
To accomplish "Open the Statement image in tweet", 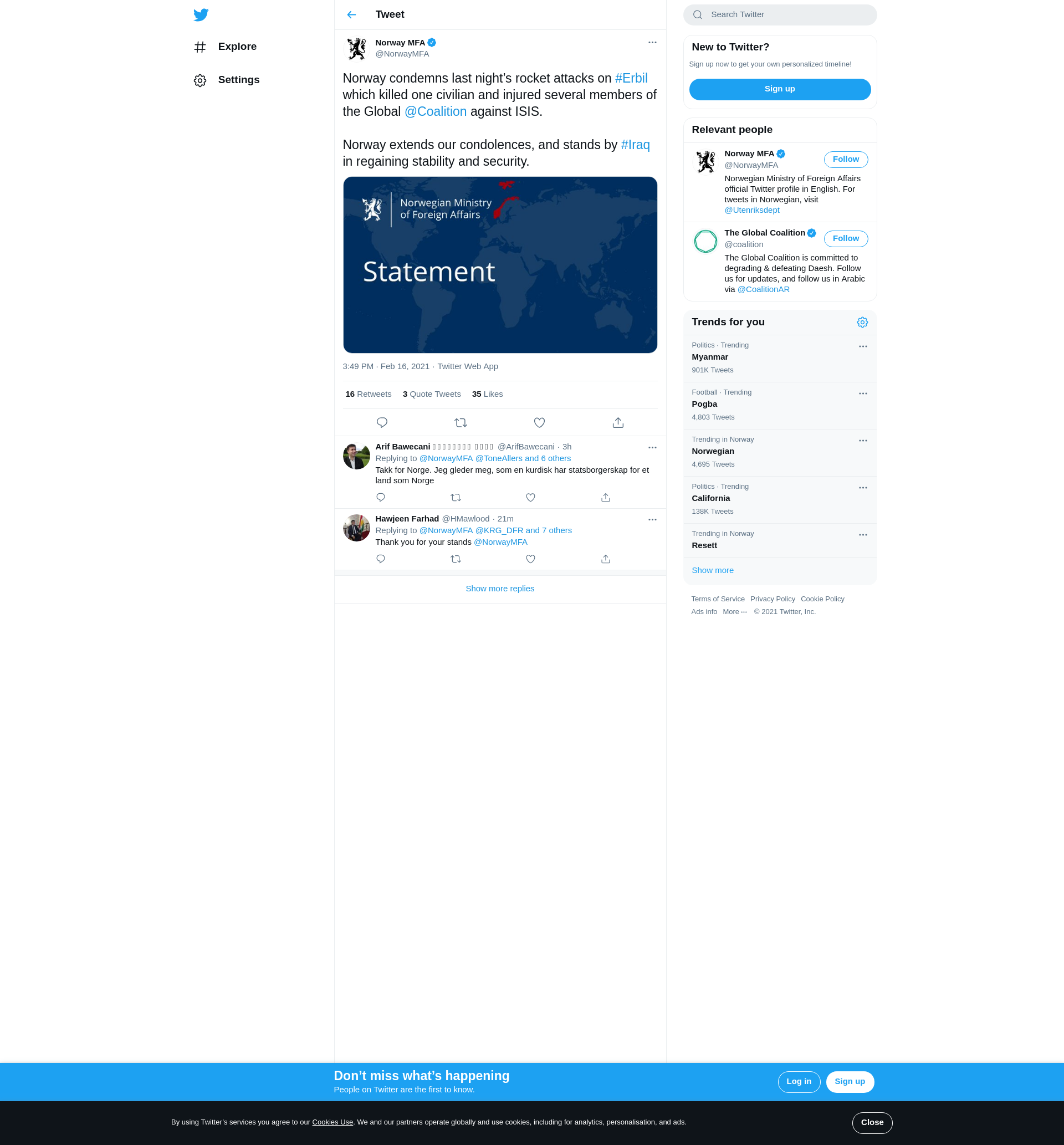I will (500, 265).
